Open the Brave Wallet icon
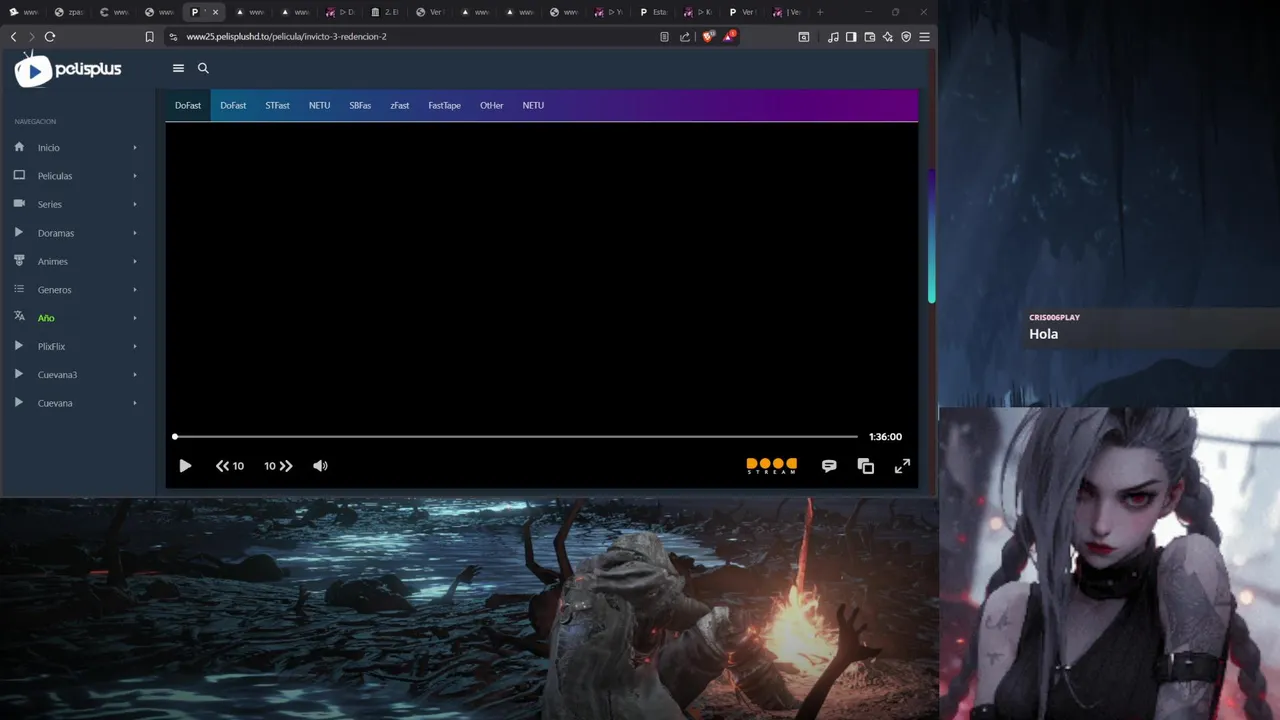The height and width of the screenshot is (720, 1280). pyautogui.click(x=870, y=37)
